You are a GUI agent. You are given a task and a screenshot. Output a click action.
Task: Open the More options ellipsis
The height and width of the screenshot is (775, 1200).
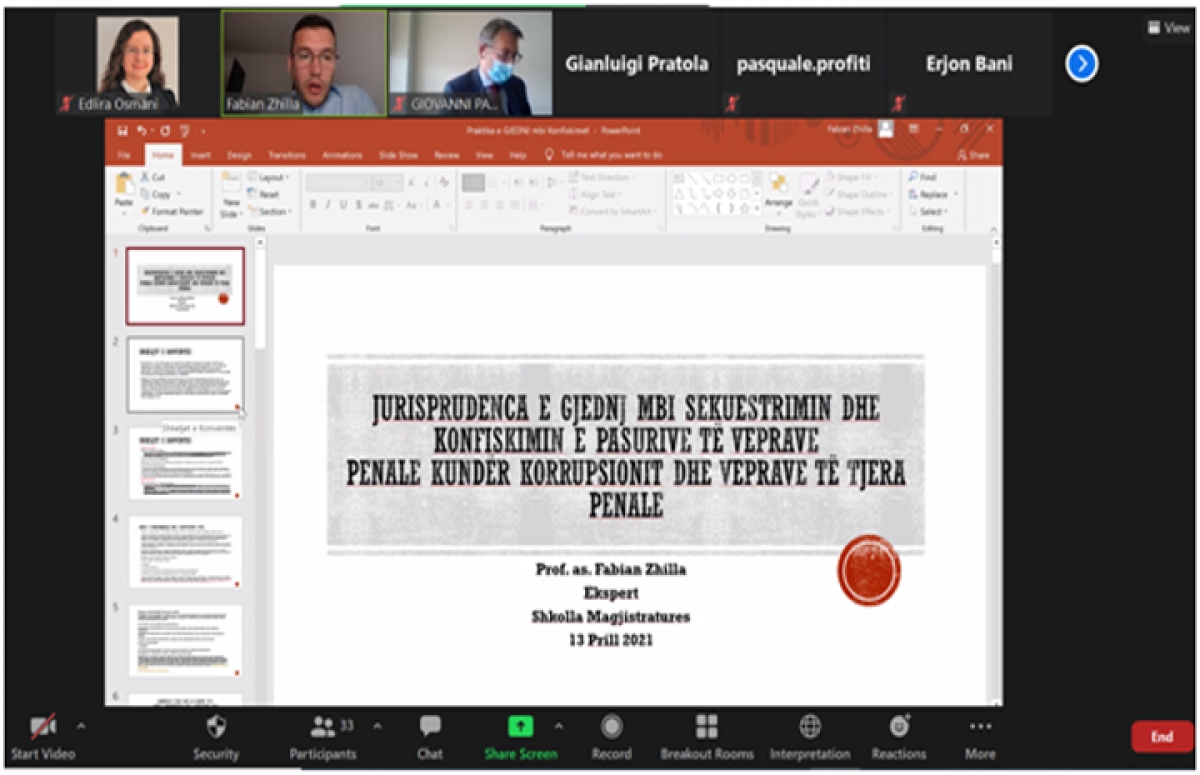980,727
